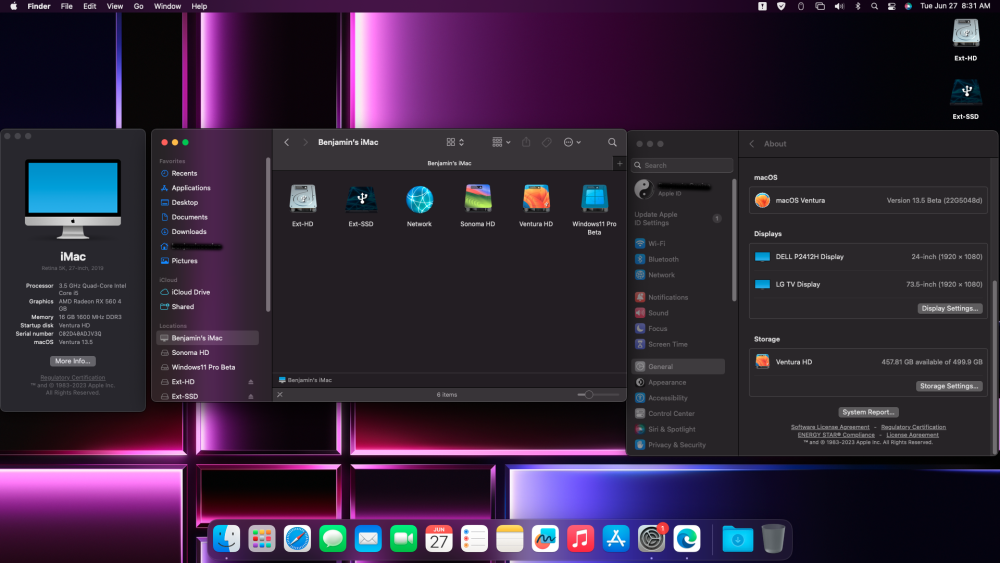Open the Network icon in Finder
The width and height of the screenshot is (1000, 563).
[419, 199]
